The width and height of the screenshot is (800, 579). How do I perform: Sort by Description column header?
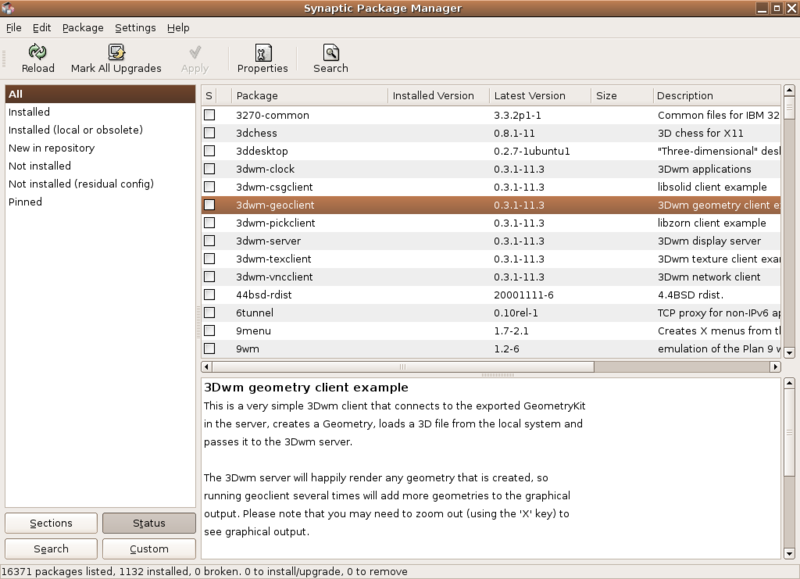[717, 95]
